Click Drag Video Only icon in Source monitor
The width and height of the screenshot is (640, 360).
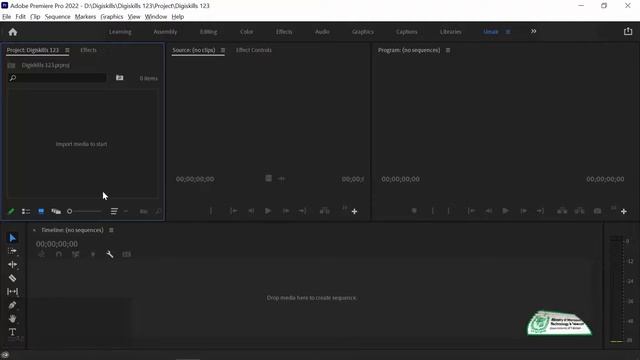(x=268, y=178)
